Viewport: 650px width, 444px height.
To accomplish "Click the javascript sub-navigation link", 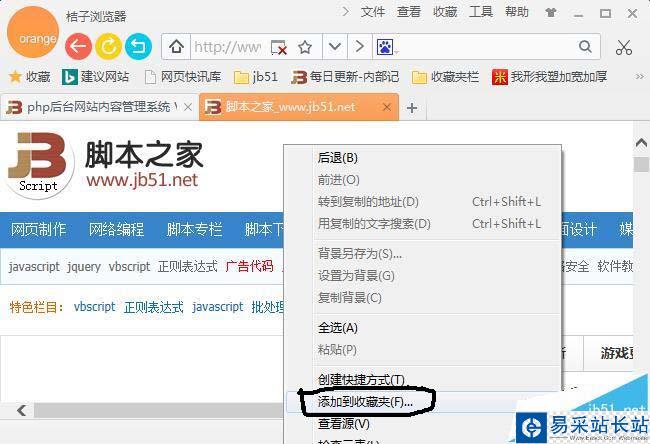I will (34, 266).
